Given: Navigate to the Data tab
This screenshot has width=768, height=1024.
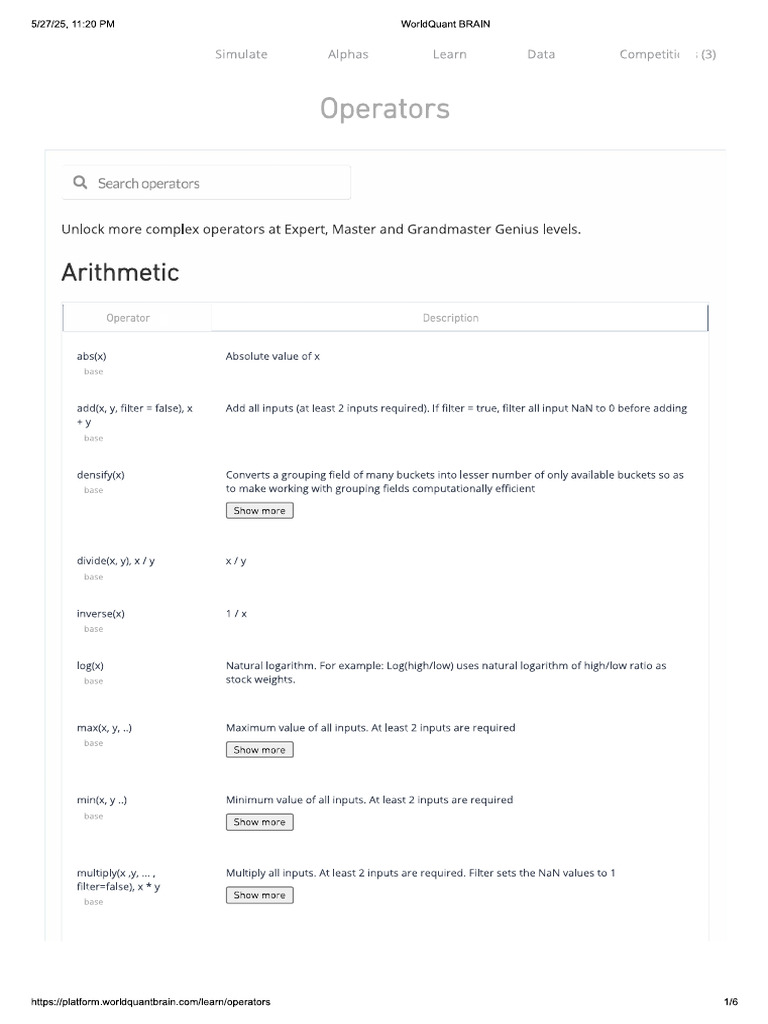Looking at the screenshot, I should 541,54.
